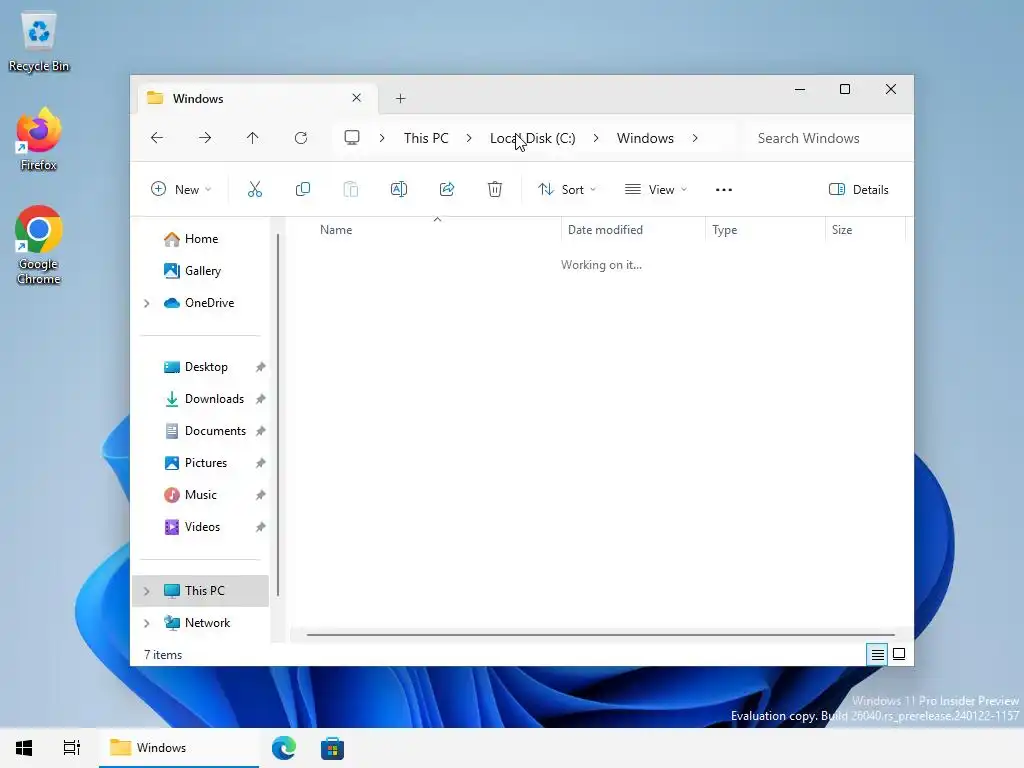Viewport: 1024px width, 768px height.
Task: Click pin icon beside Pictures
Action: tap(261, 463)
